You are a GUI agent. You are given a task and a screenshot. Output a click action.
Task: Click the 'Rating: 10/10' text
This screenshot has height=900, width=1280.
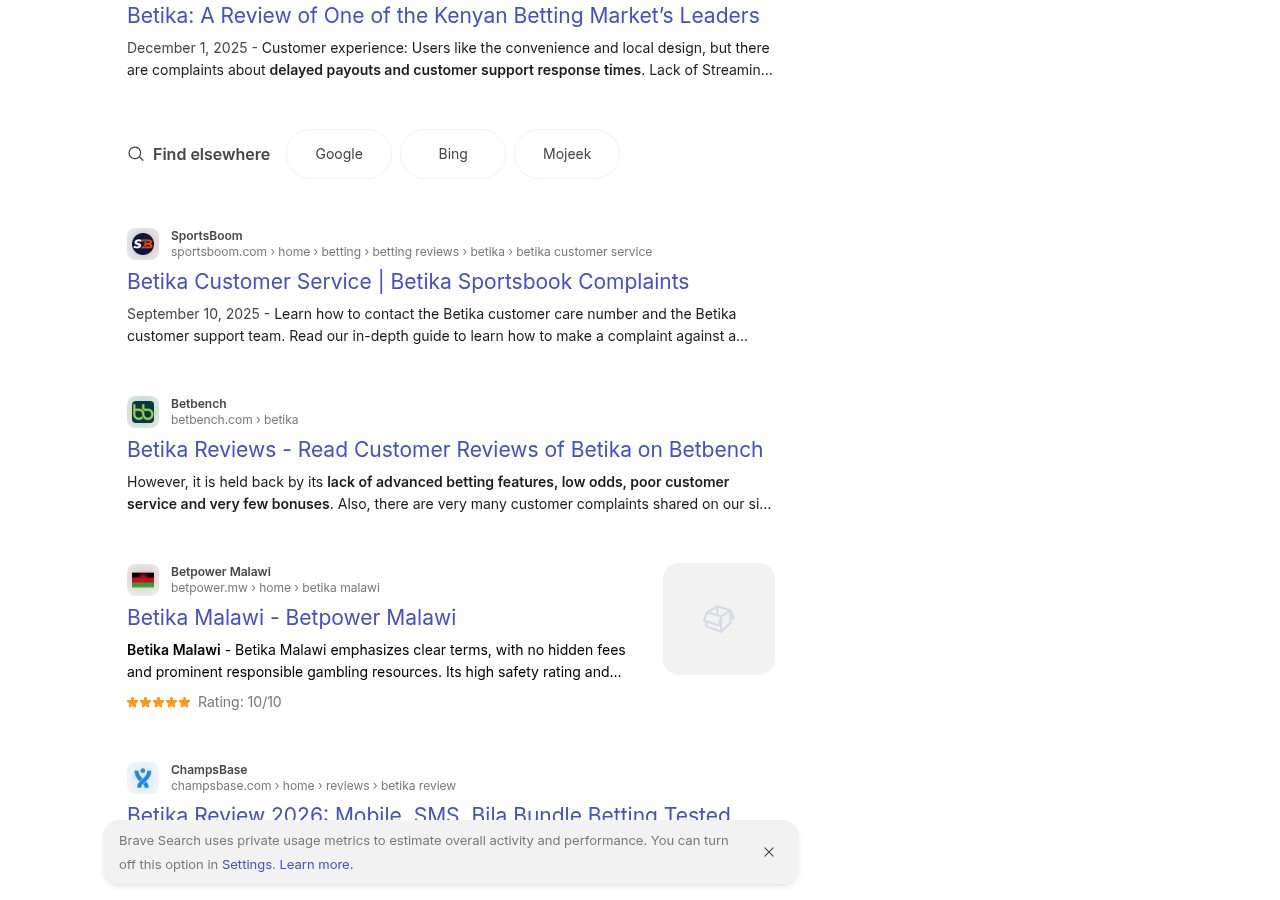coord(240,703)
